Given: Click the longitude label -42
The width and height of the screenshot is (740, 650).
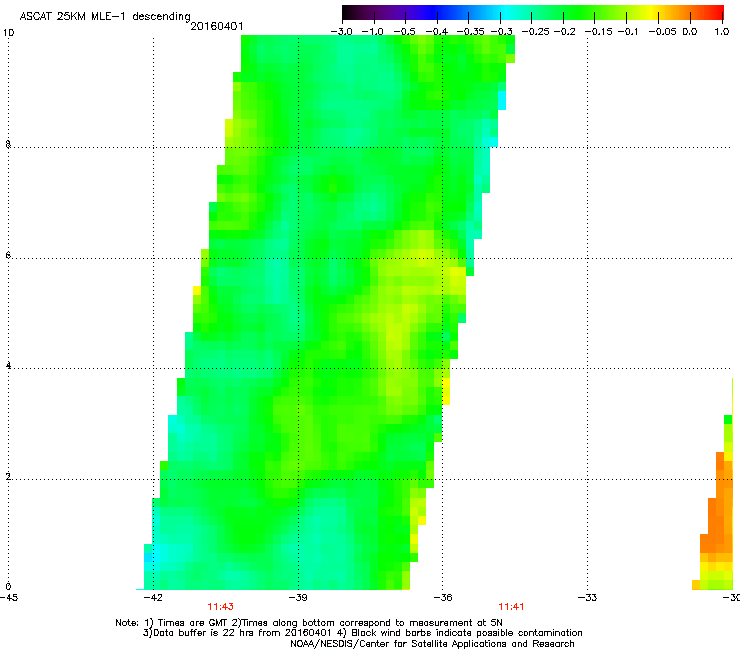Looking at the screenshot, I should 153,598.
